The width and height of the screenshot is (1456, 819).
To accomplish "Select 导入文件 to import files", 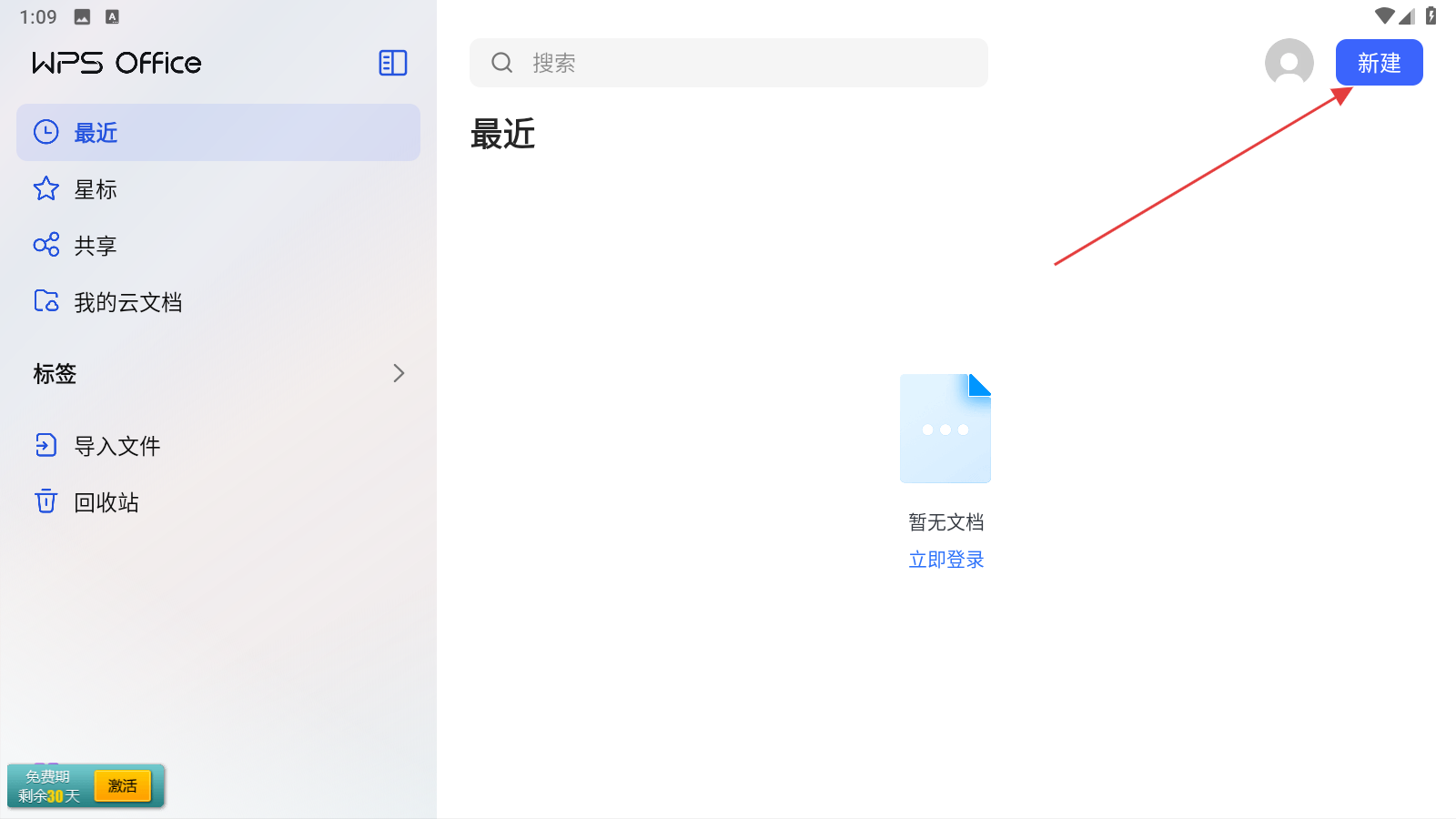I will (x=218, y=446).
